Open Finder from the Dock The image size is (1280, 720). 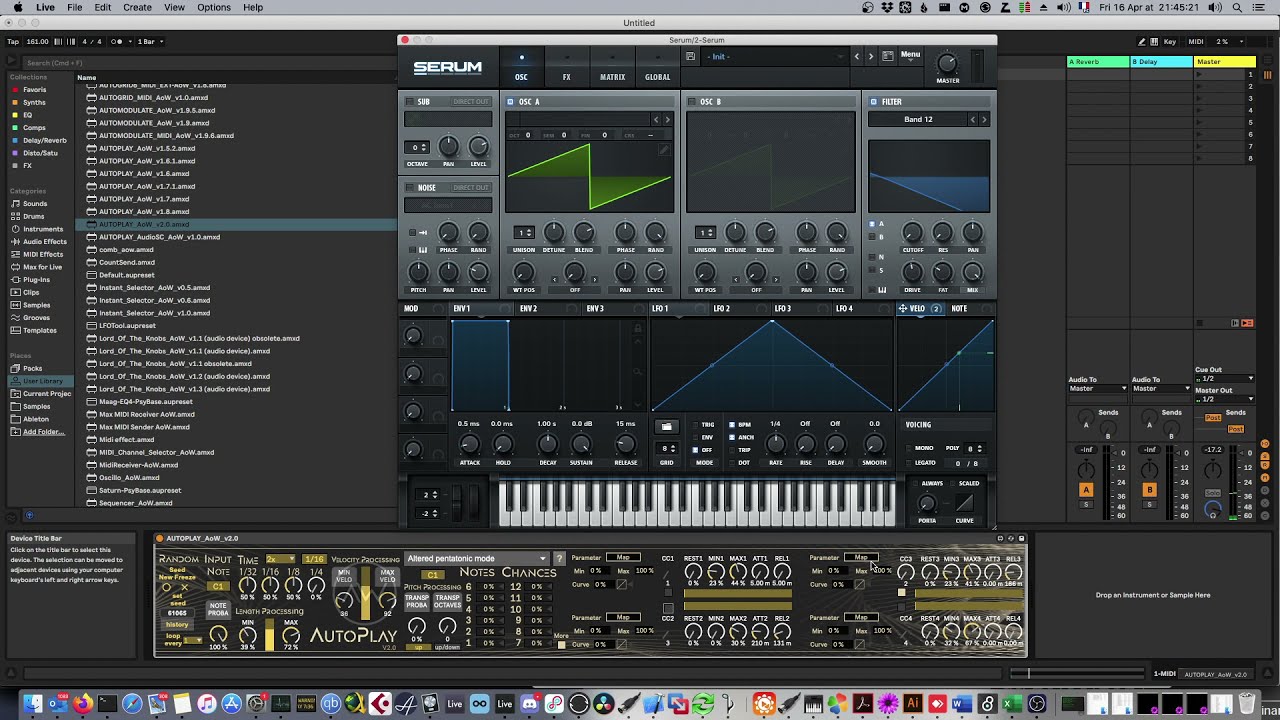click(33, 704)
